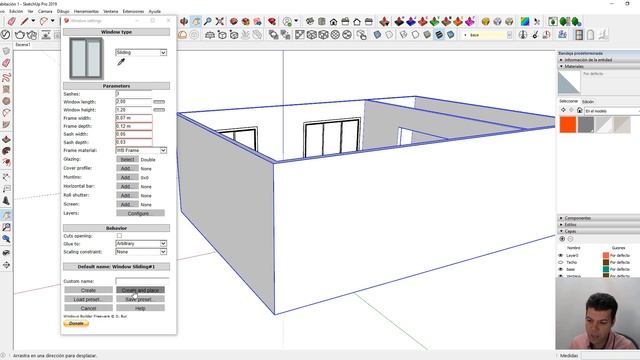
Task: Switch to Iso house view
Action: pyautogui.click(x=310, y=22)
